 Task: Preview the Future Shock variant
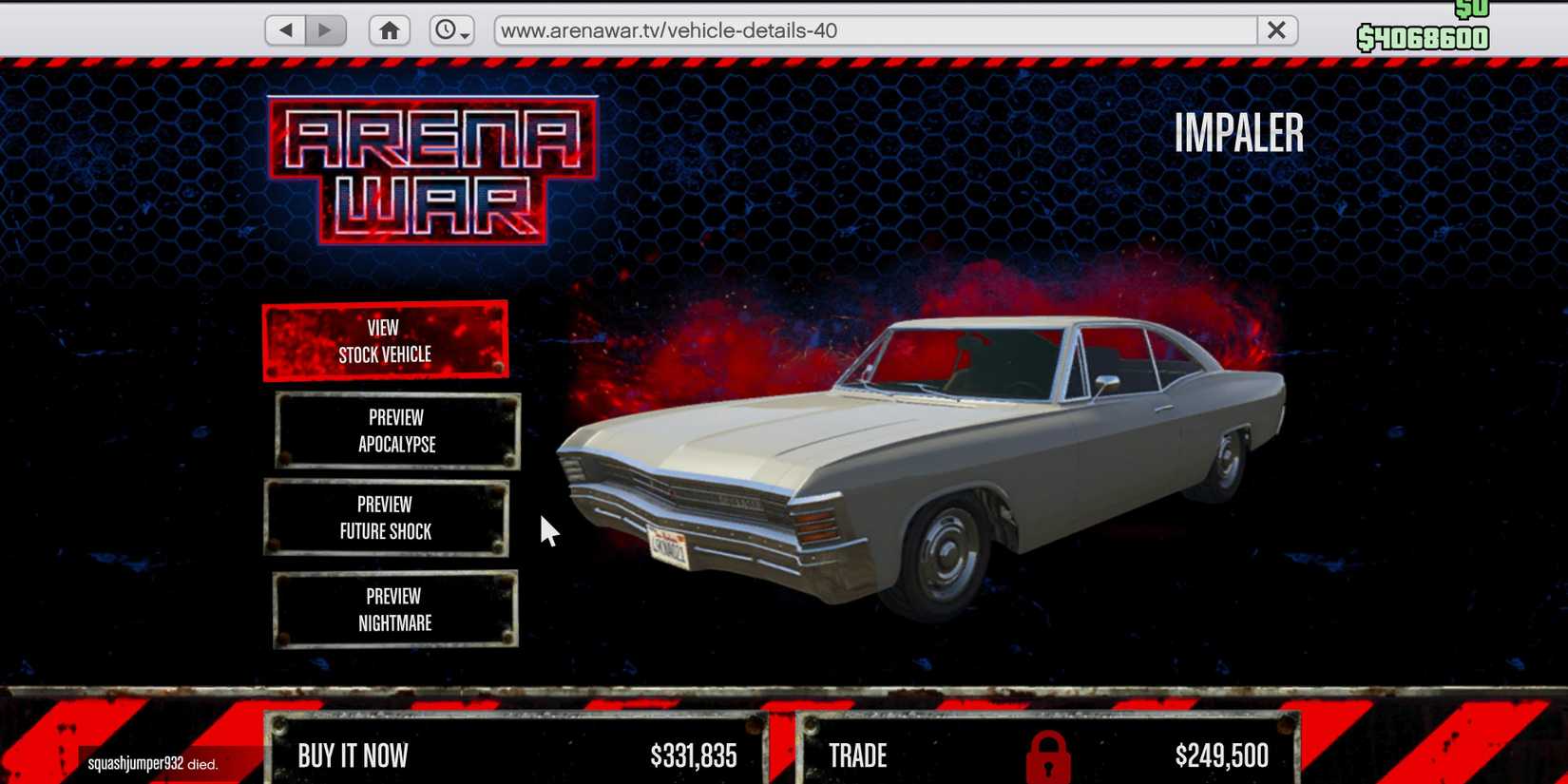coord(386,518)
